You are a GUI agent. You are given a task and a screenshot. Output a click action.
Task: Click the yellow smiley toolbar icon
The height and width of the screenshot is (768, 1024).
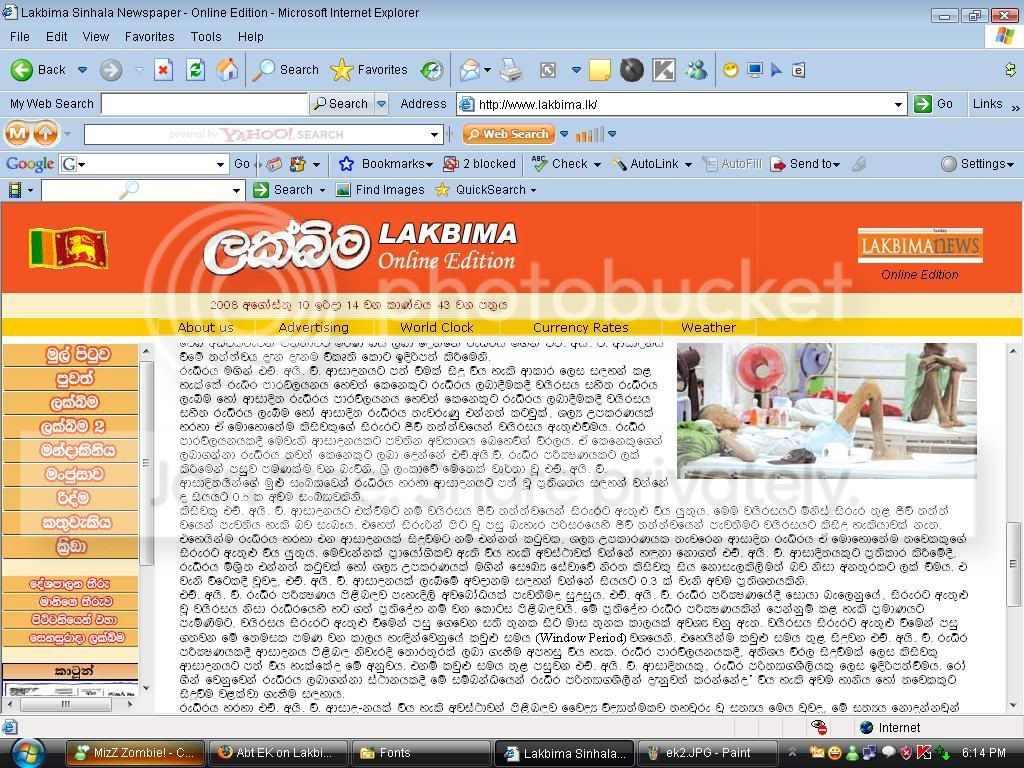click(x=731, y=69)
